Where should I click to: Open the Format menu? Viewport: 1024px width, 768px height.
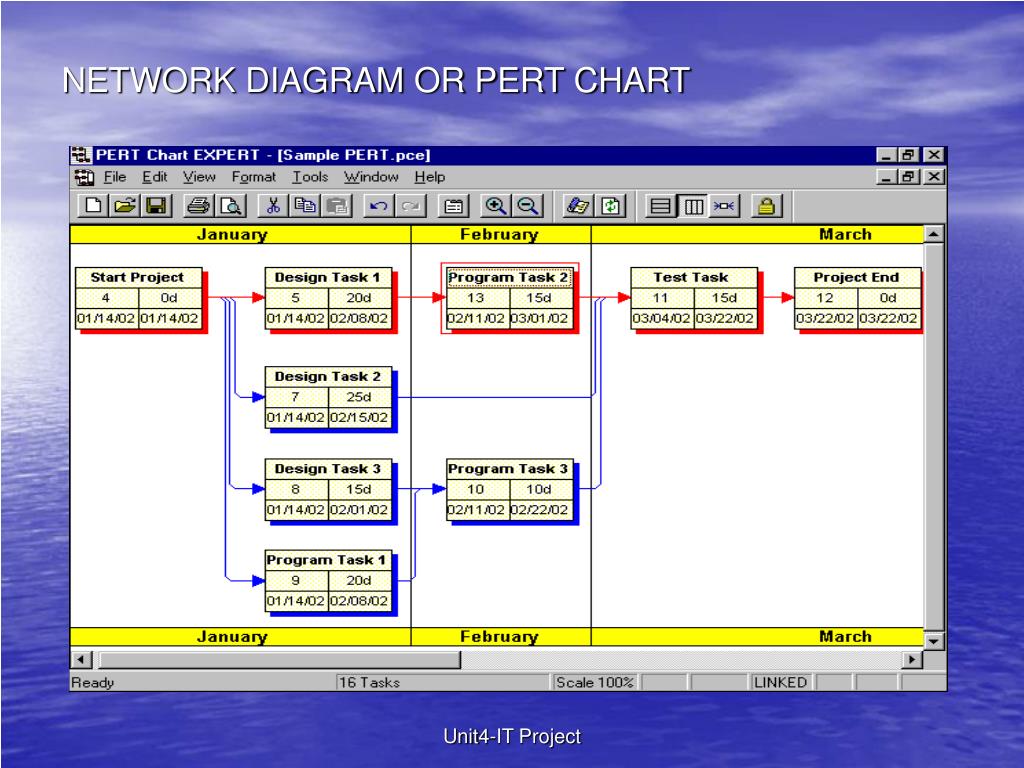pyautogui.click(x=253, y=177)
